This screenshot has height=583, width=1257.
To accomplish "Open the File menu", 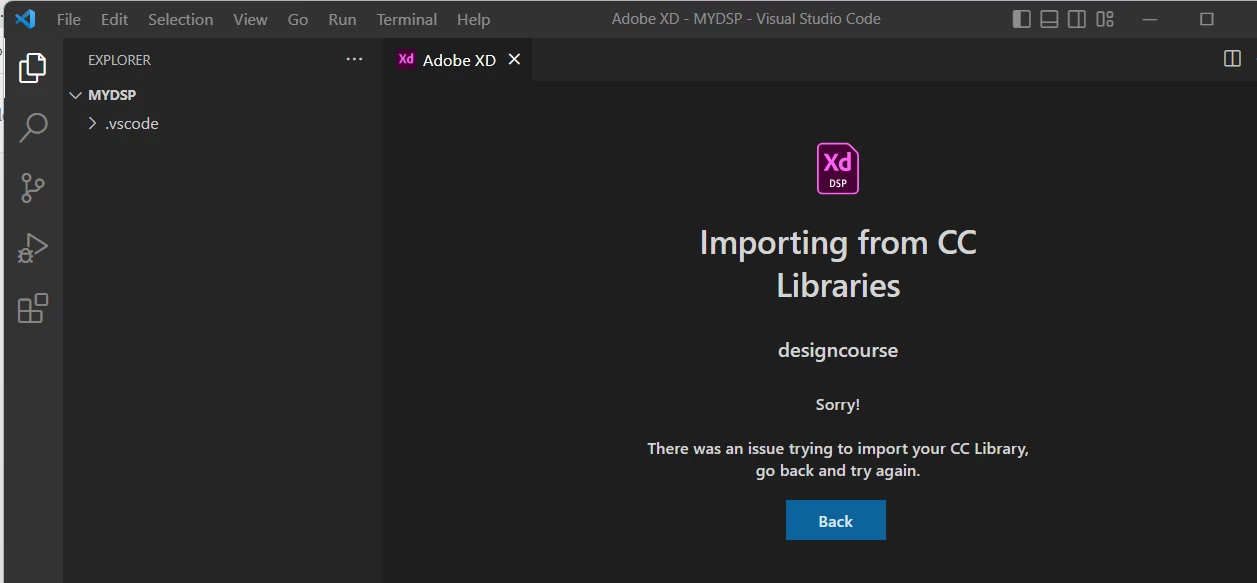I will point(69,19).
